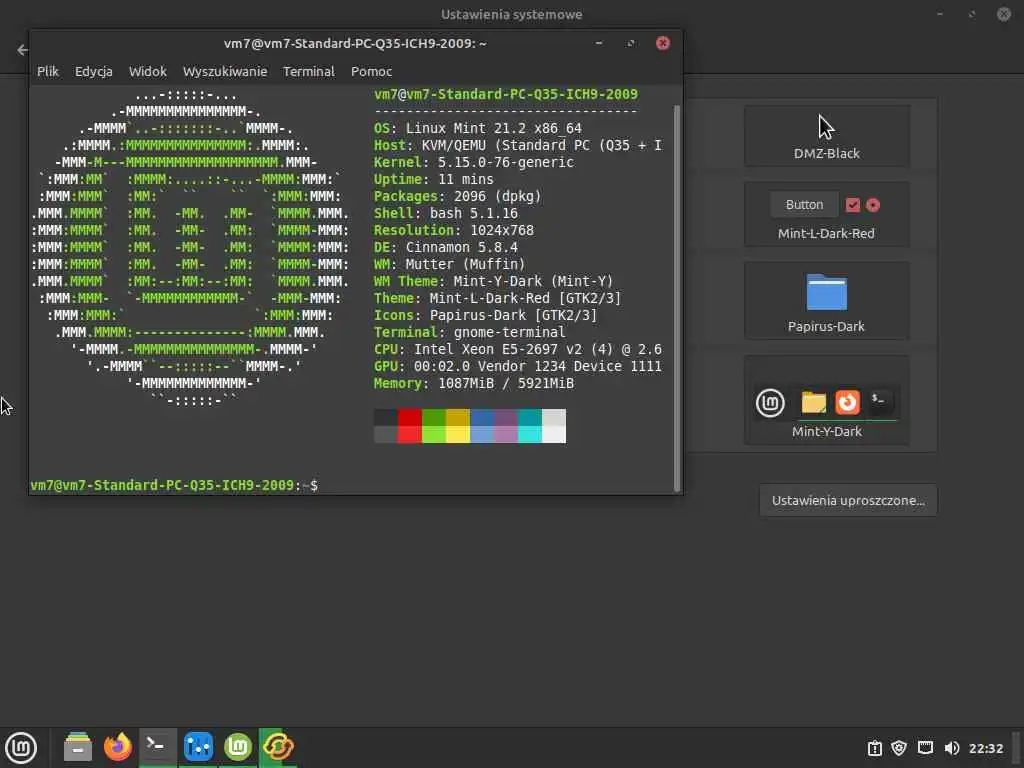Open the security shield tray icon

(x=899, y=748)
